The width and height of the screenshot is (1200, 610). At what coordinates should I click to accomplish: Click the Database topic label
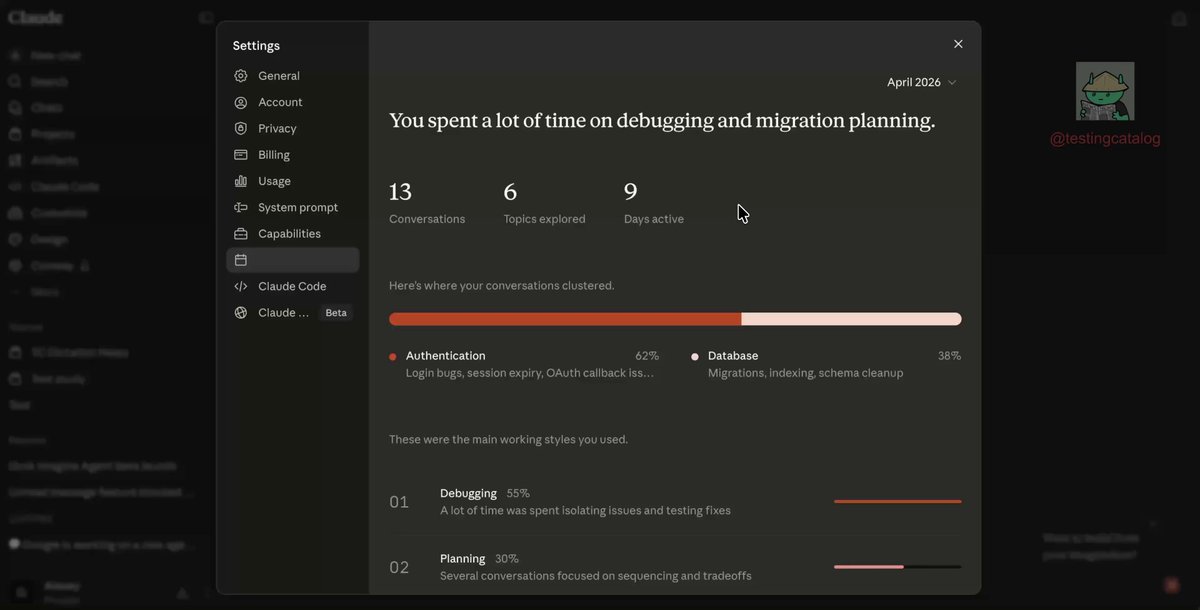733,356
